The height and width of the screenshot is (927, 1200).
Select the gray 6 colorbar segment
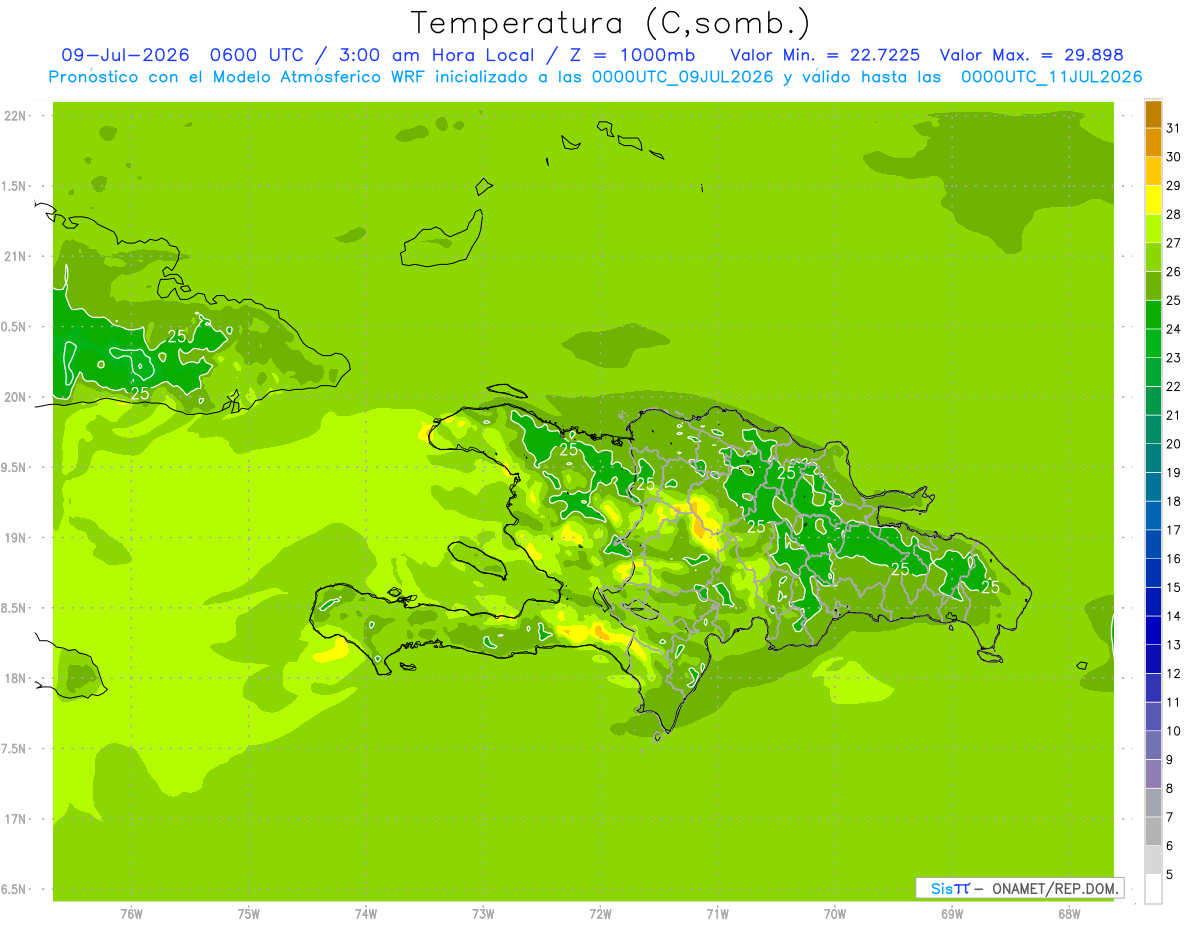click(x=1153, y=832)
